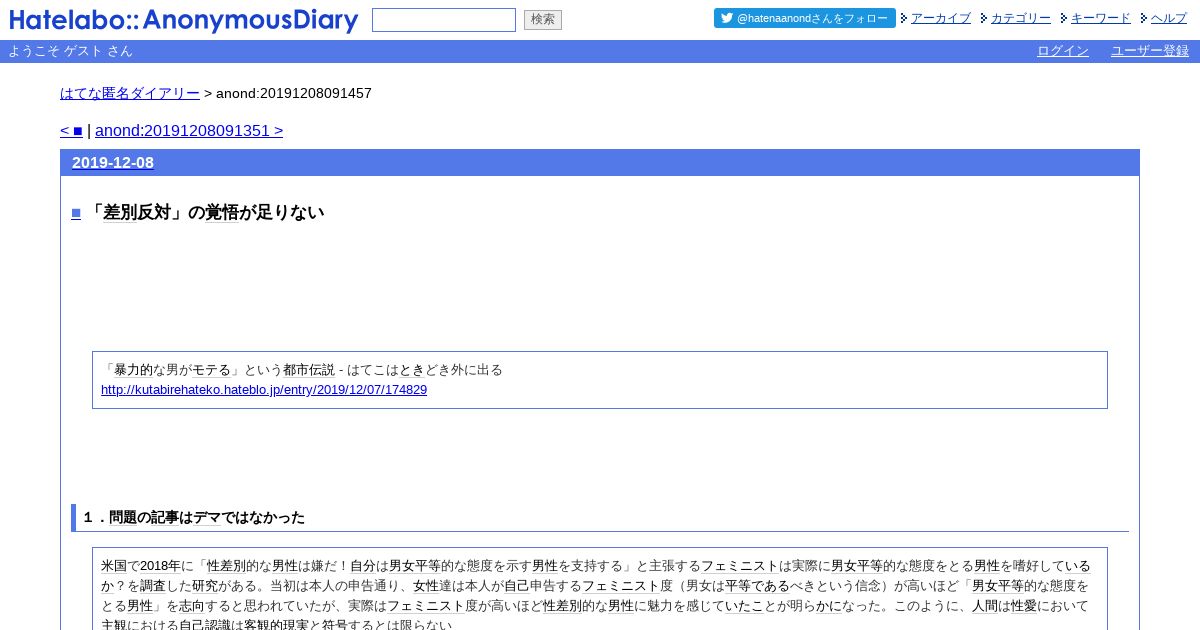Open the キーワード keyword link
Screen dimensions: 1200x630
coord(1101,18)
